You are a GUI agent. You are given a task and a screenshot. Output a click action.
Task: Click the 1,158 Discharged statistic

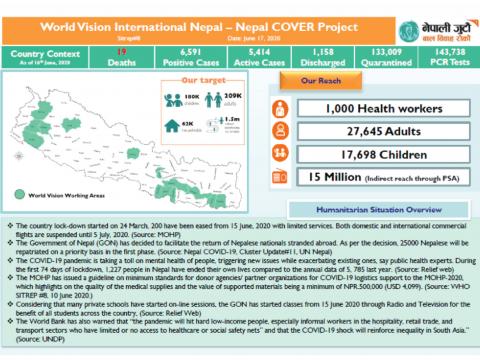[x=323, y=57]
